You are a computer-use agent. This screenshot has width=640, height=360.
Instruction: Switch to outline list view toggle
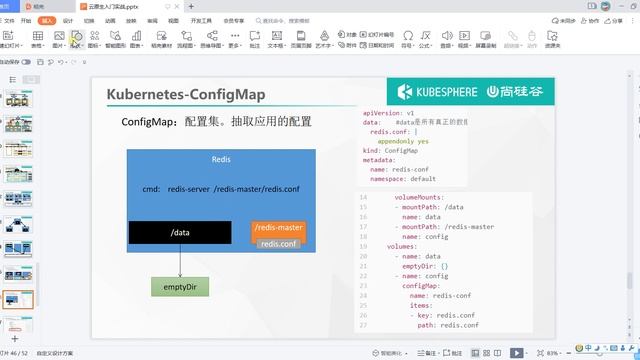[x=13, y=80]
